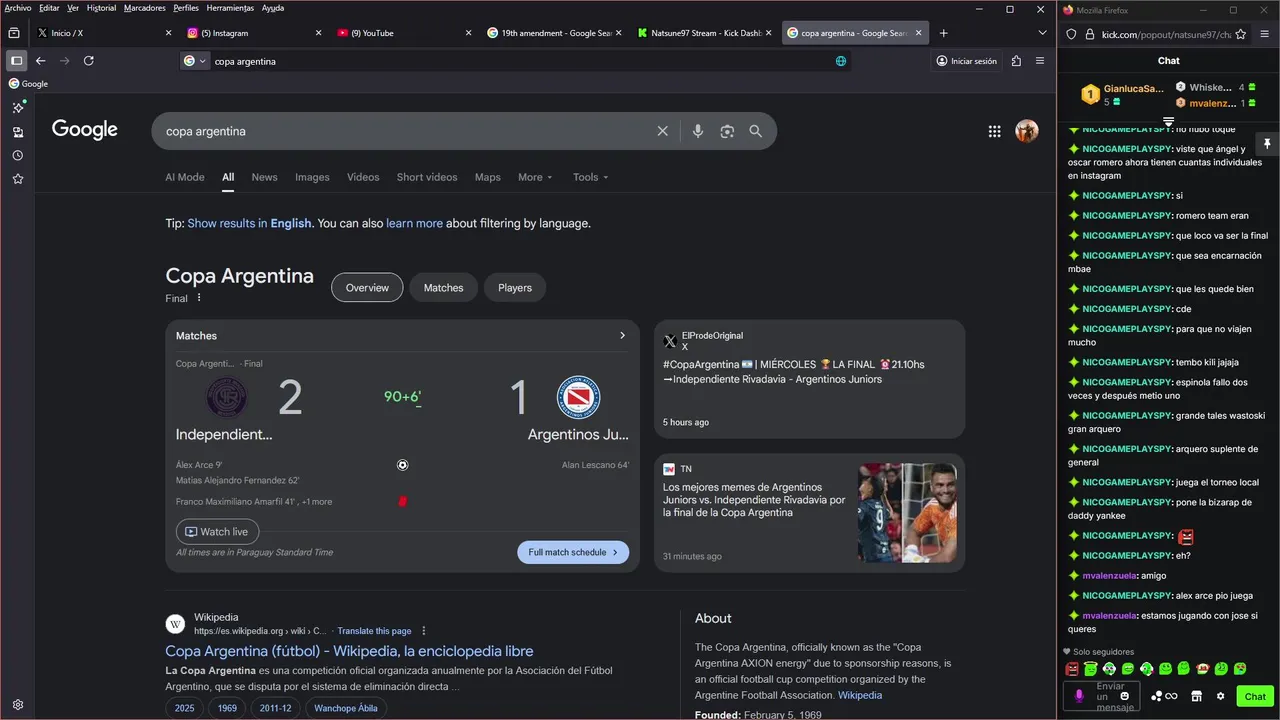Open chat settings gear in Kick
This screenshot has height=720, width=1280.
tap(1221, 696)
